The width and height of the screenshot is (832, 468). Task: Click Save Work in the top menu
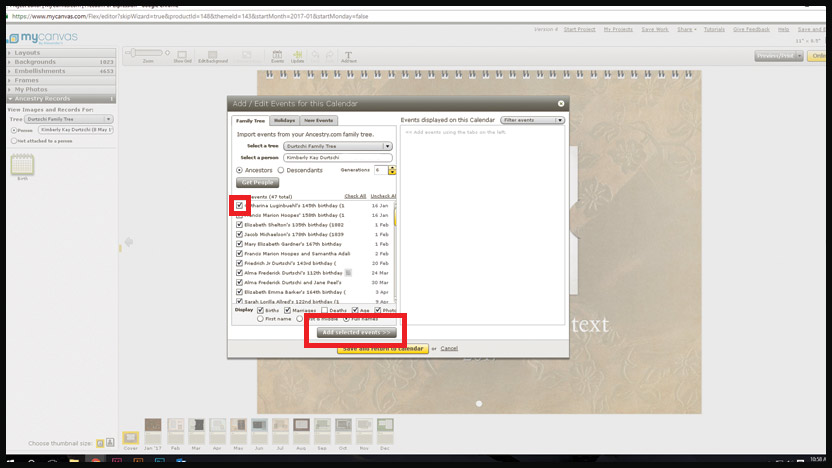click(655, 29)
